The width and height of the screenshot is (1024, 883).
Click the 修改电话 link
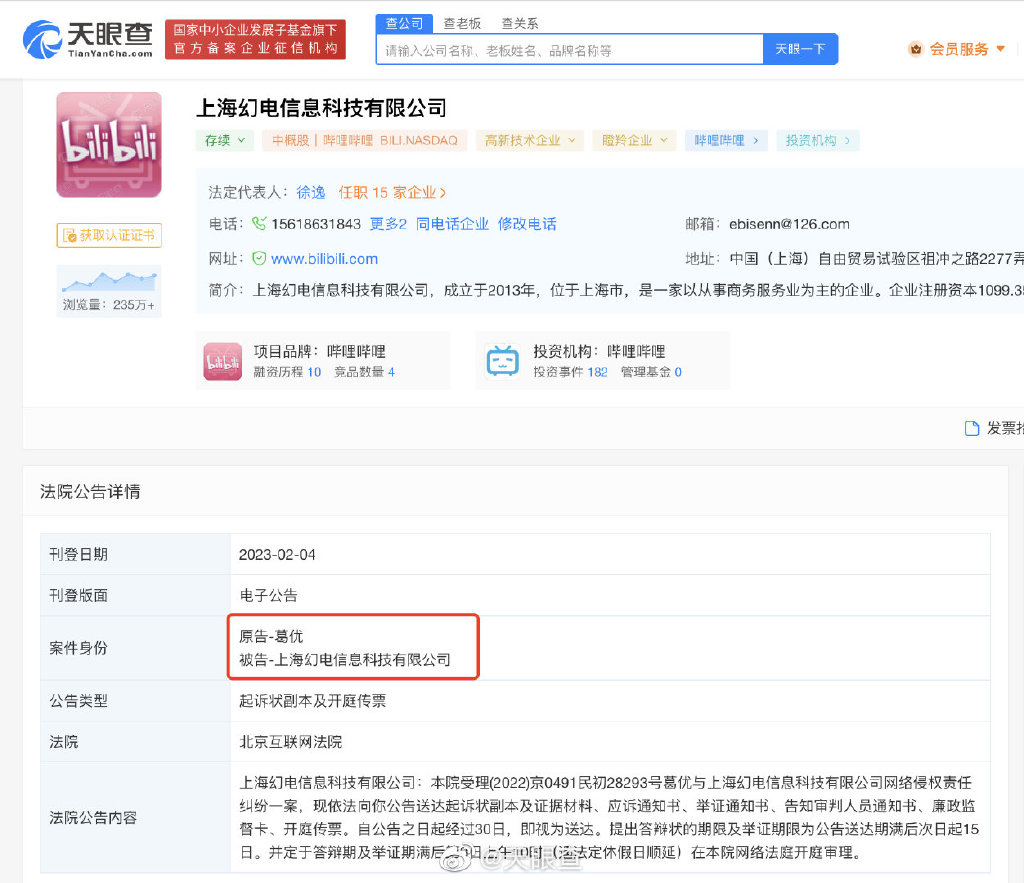tap(527, 224)
